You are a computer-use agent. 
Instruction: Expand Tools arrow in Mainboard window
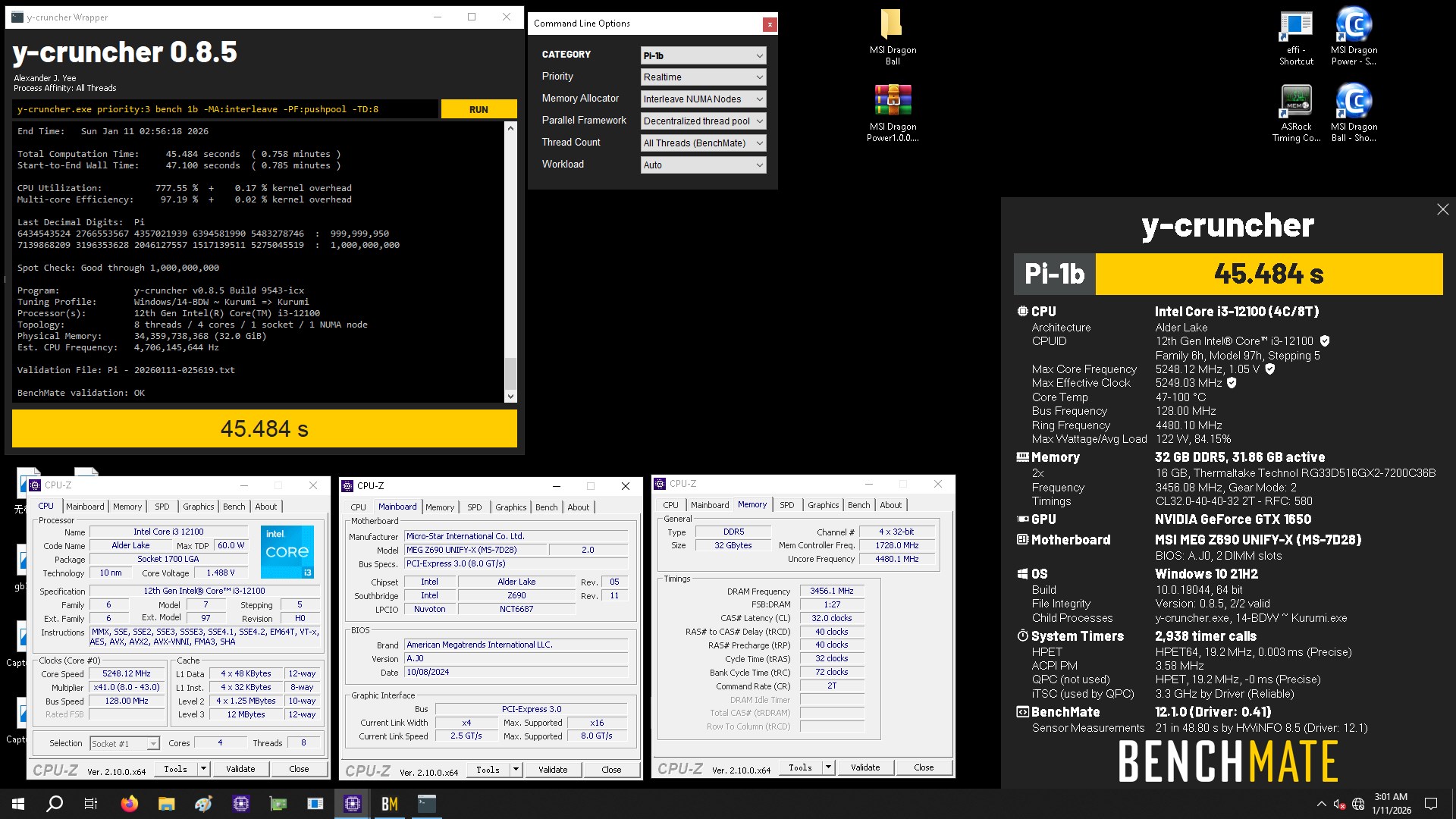[516, 770]
